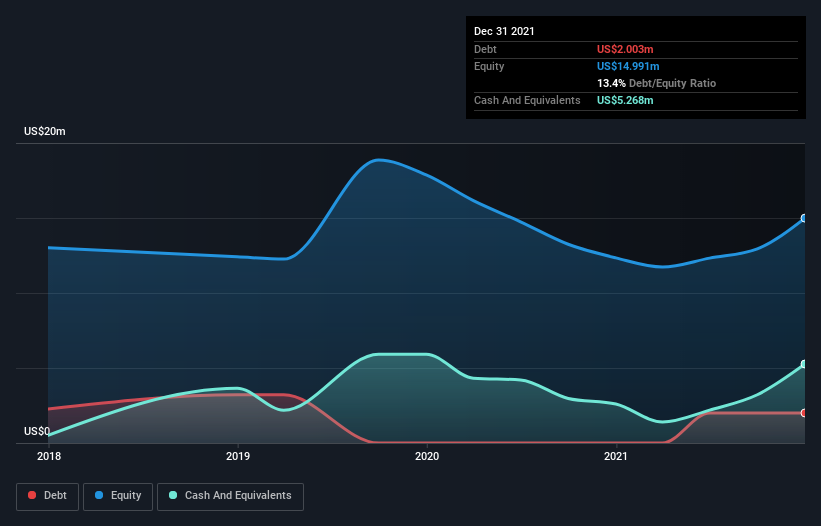Screen dimensions: 821x526
Task: Click the red Debt endpoint marker
Action: [804, 413]
